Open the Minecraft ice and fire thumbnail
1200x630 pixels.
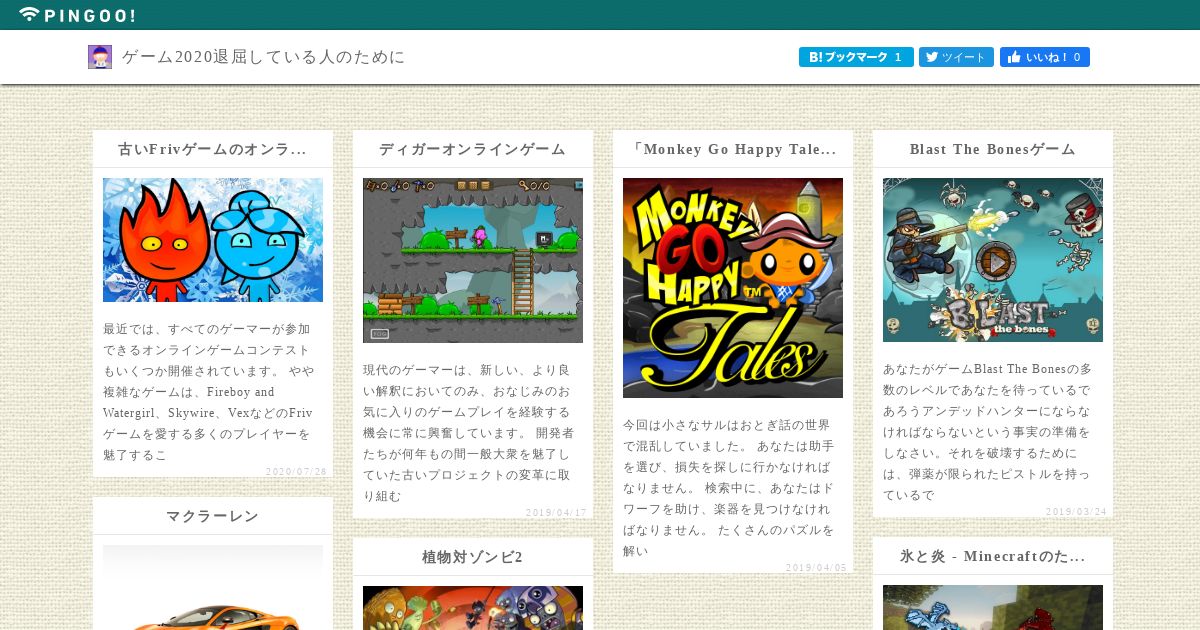pyautogui.click(x=993, y=607)
